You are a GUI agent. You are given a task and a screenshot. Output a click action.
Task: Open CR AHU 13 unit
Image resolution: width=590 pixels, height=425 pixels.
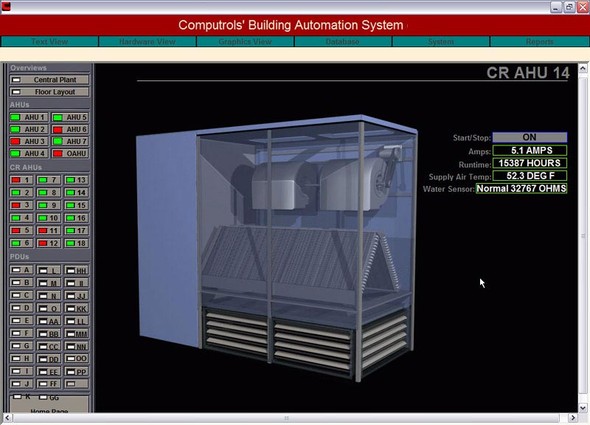pyautogui.click(x=76, y=180)
